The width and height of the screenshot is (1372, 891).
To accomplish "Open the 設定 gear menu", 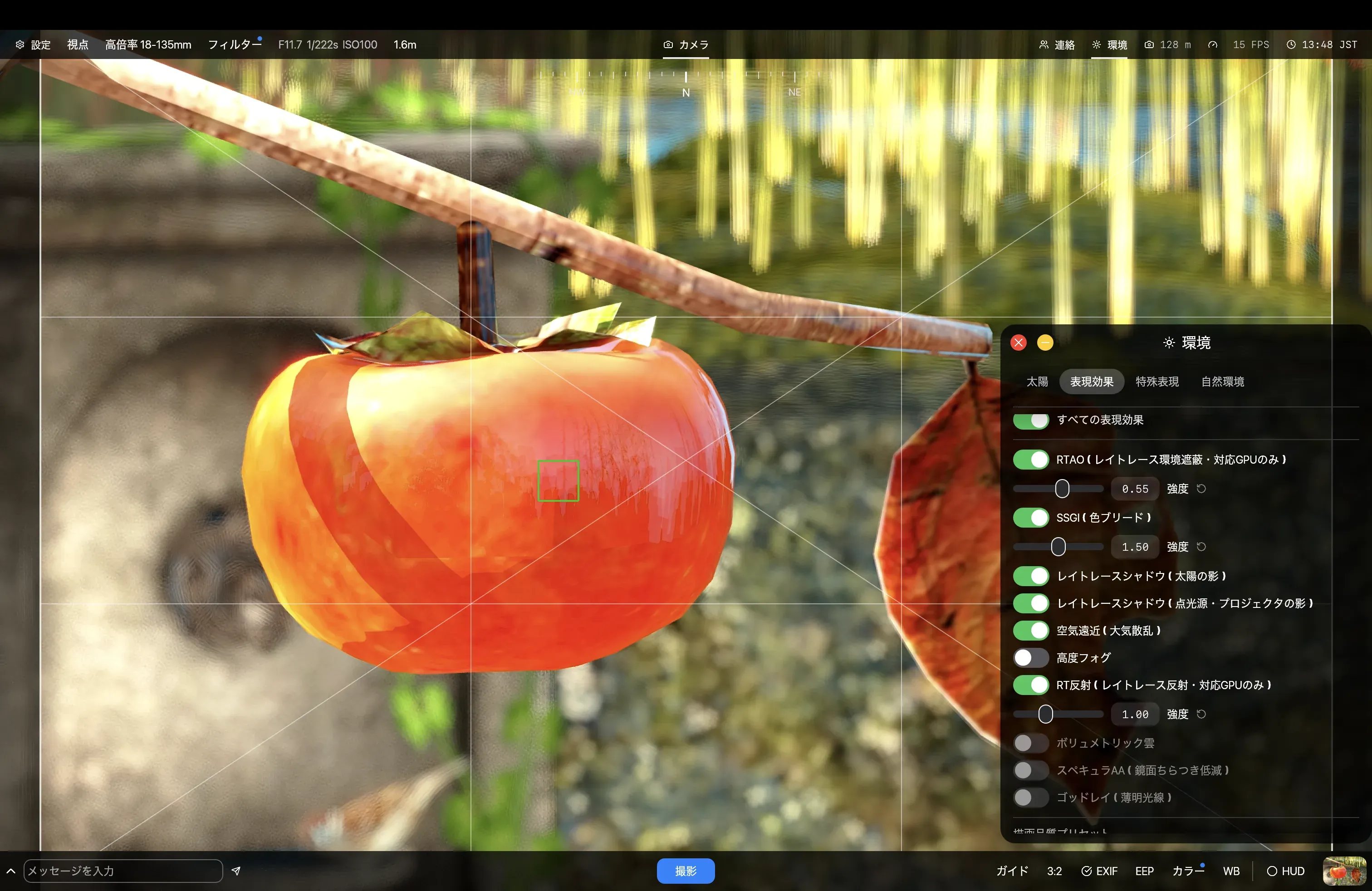I will click(33, 44).
